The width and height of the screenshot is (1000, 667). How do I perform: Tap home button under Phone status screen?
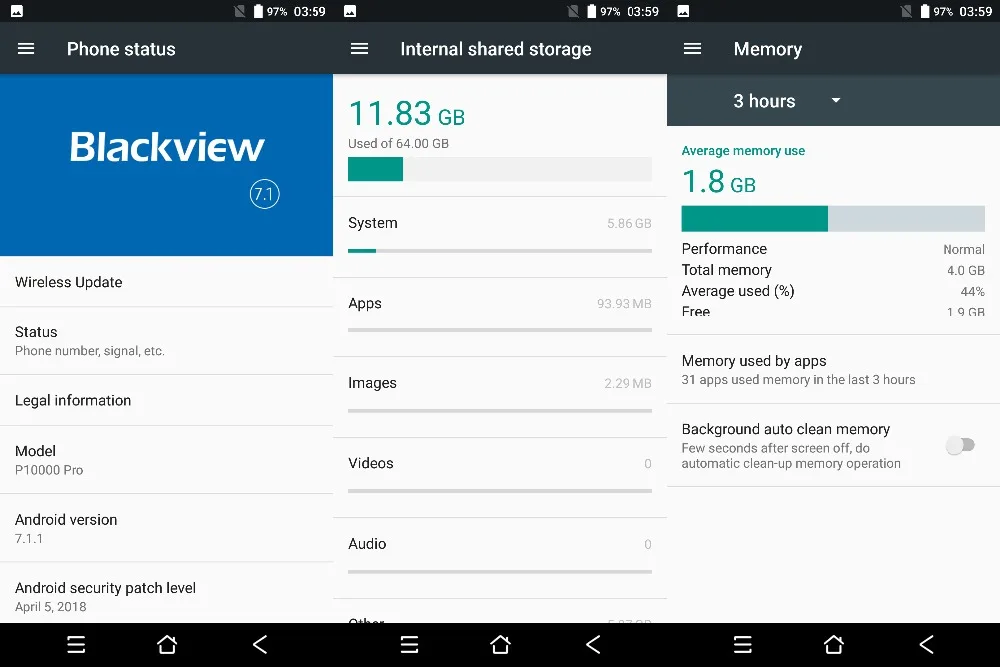[167, 645]
